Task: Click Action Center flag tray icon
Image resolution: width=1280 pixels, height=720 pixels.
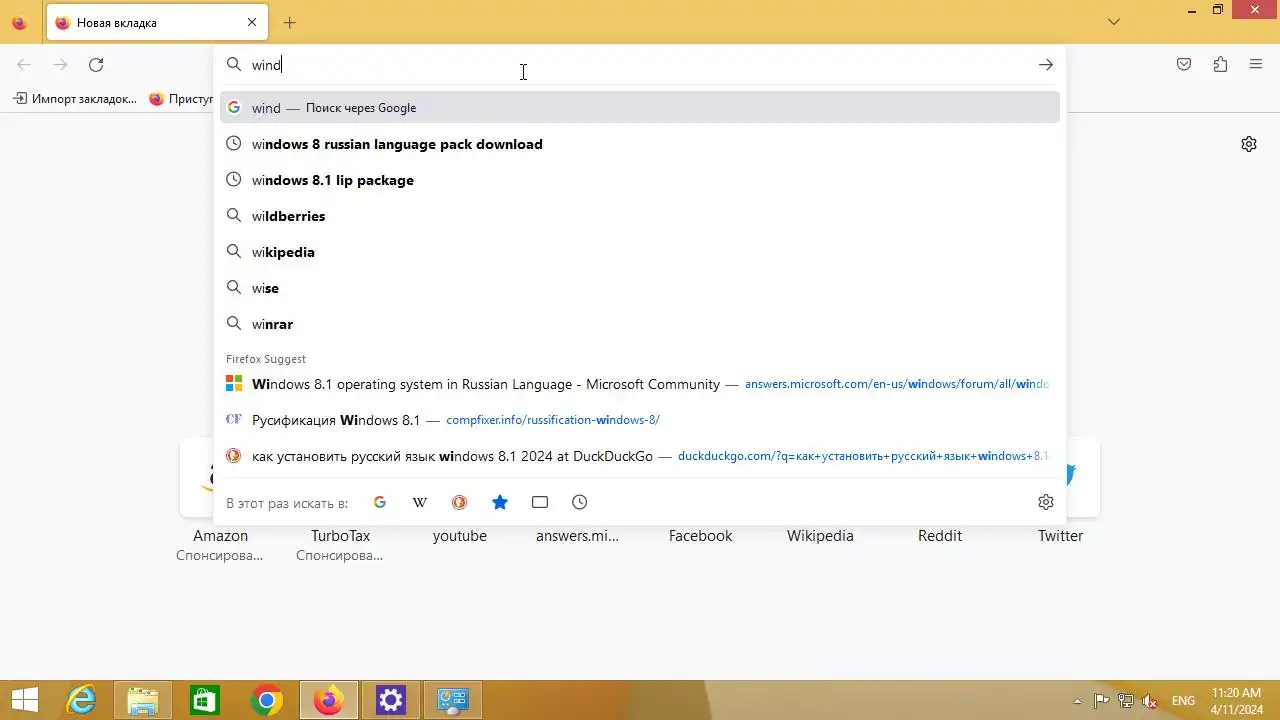Action: point(1102,701)
